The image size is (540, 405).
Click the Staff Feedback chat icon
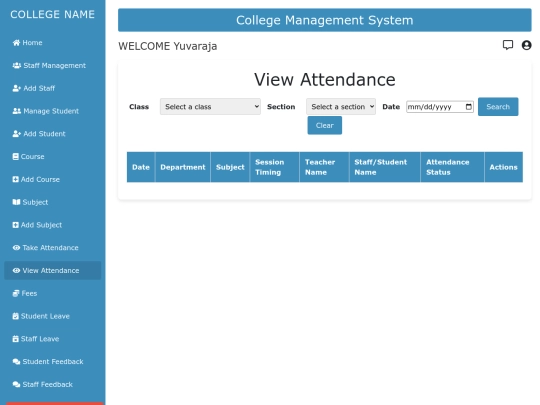pyautogui.click(x=16, y=384)
